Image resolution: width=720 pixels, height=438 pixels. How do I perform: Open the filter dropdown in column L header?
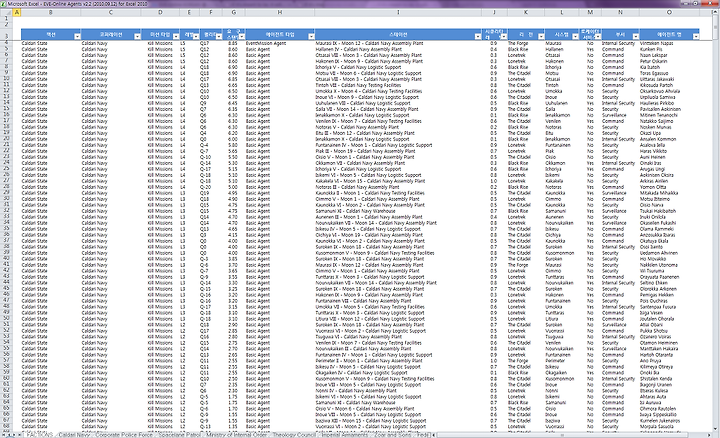pos(575,36)
